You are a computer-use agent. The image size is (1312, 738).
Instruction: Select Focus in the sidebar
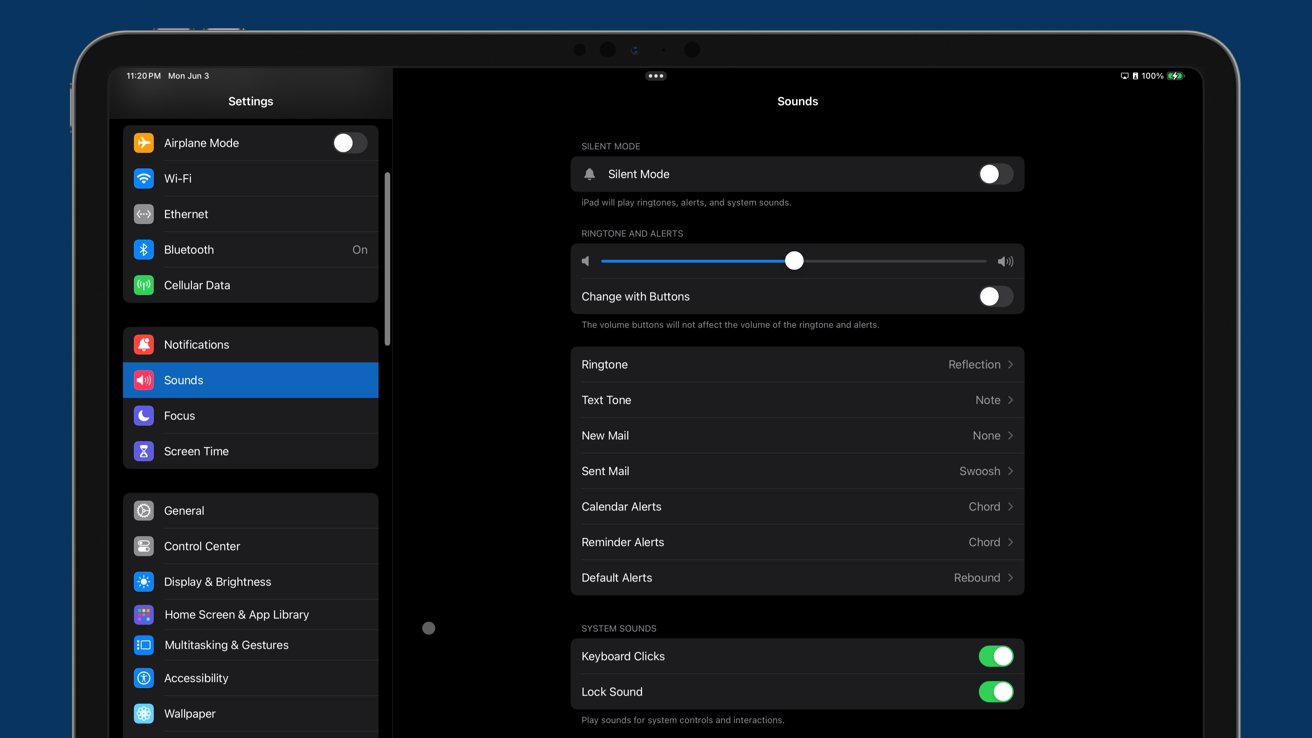coord(251,416)
